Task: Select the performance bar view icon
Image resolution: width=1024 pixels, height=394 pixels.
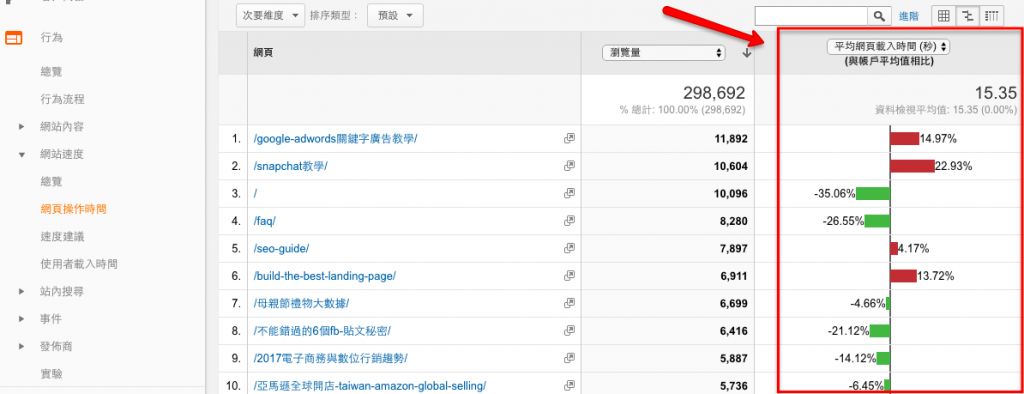Action: (x=992, y=16)
